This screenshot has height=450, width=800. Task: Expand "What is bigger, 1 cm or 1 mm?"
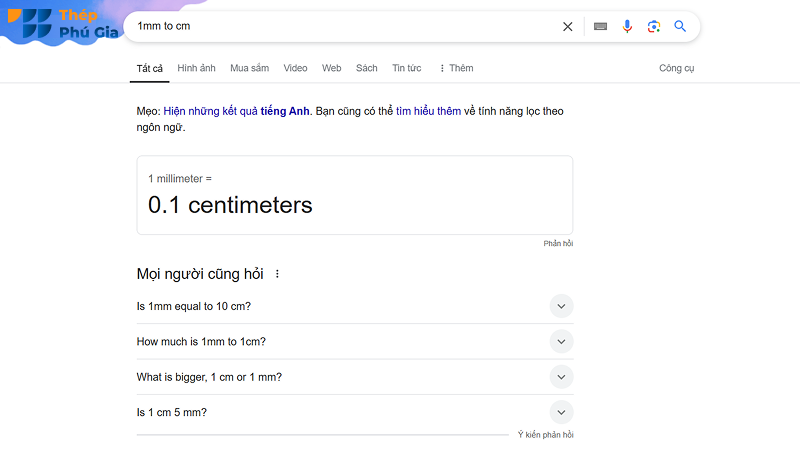click(x=561, y=377)
